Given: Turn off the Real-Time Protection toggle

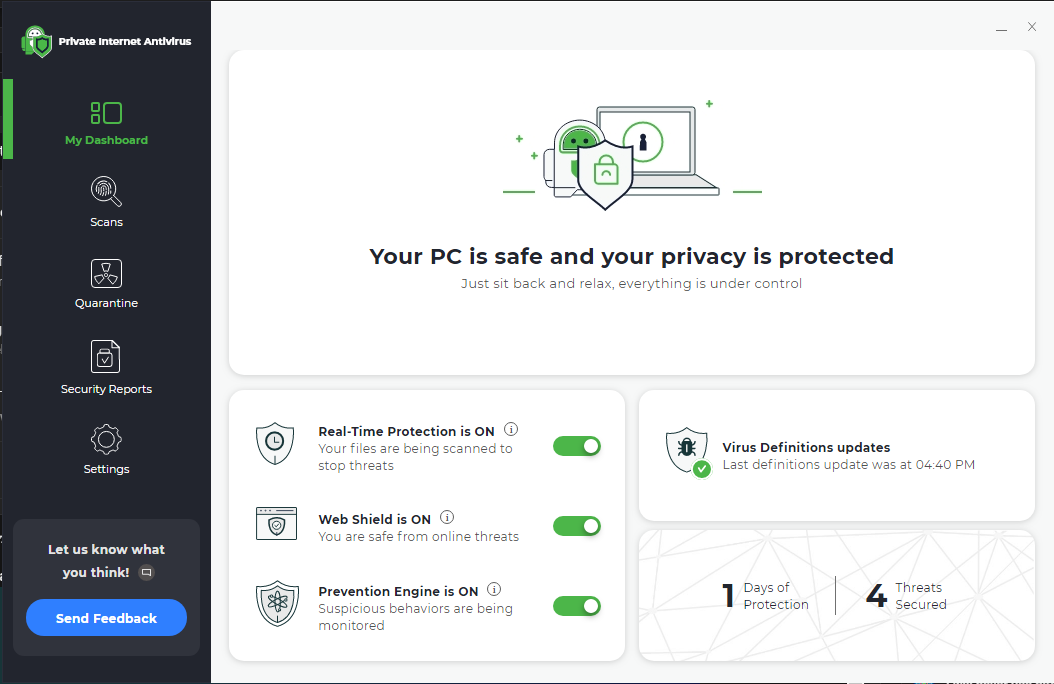Looking at the screenshot, I should tap(577, 446).
